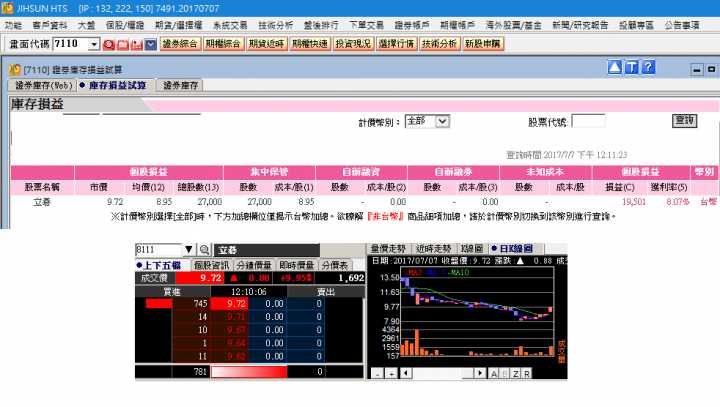Click the 8111 stock code input field

[158, 250]
